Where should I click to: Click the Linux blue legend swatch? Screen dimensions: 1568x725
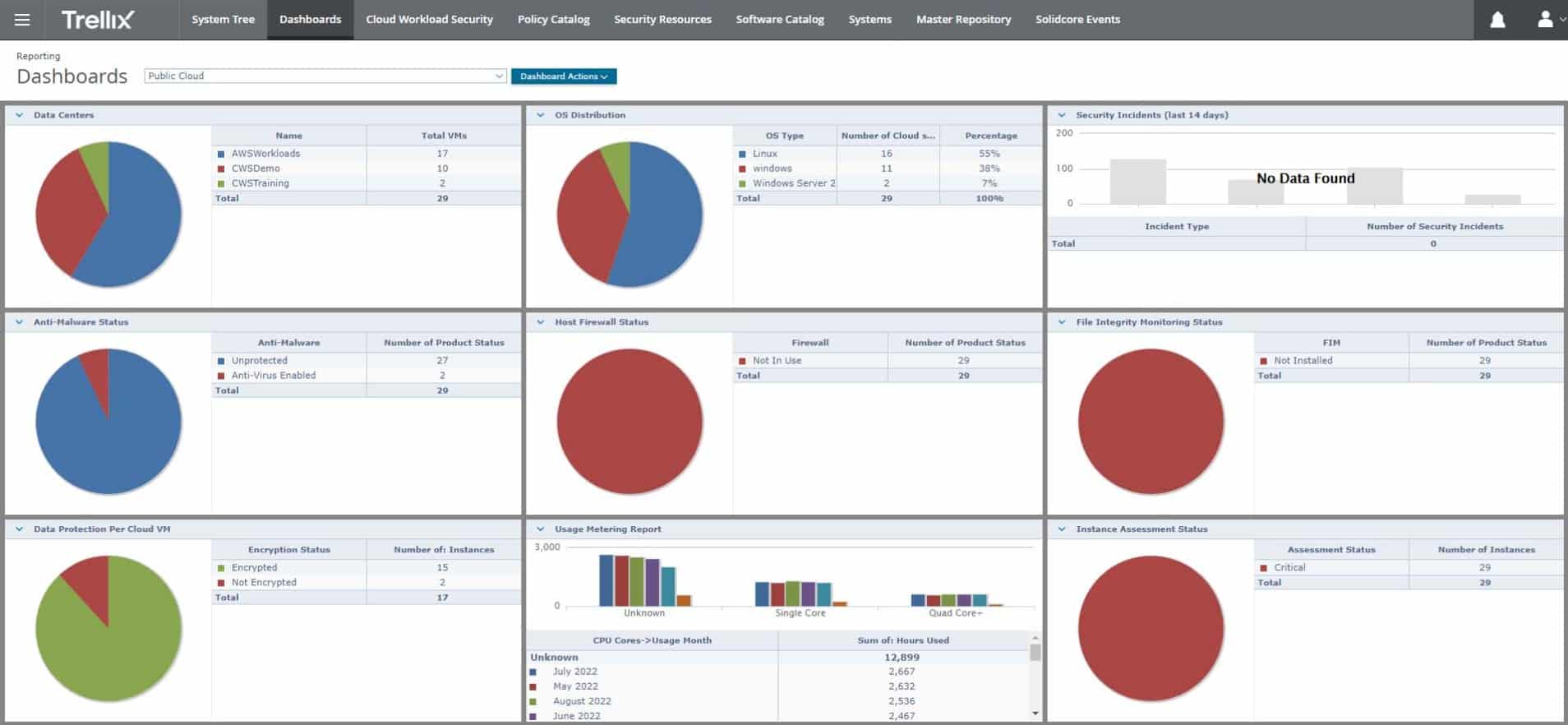point(742,154)
